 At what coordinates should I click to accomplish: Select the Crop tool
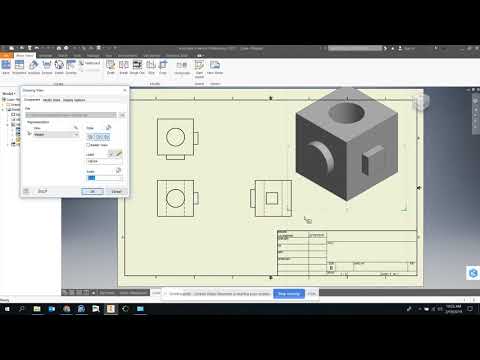pyautogui.click(x=163, y=67)
